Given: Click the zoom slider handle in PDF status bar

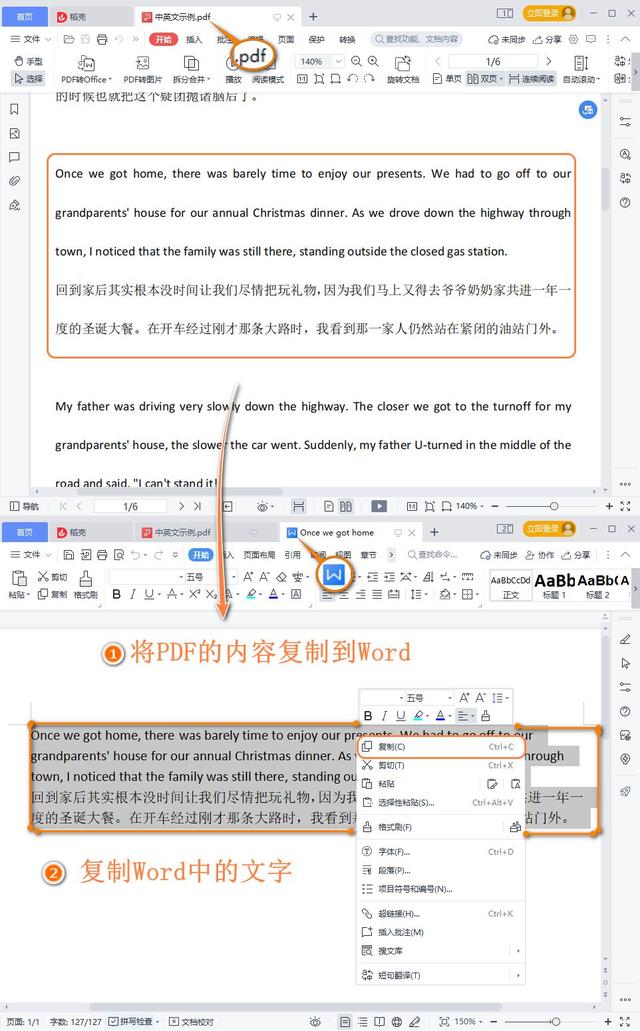Looking at the screenshot, I should pos(554,506).
